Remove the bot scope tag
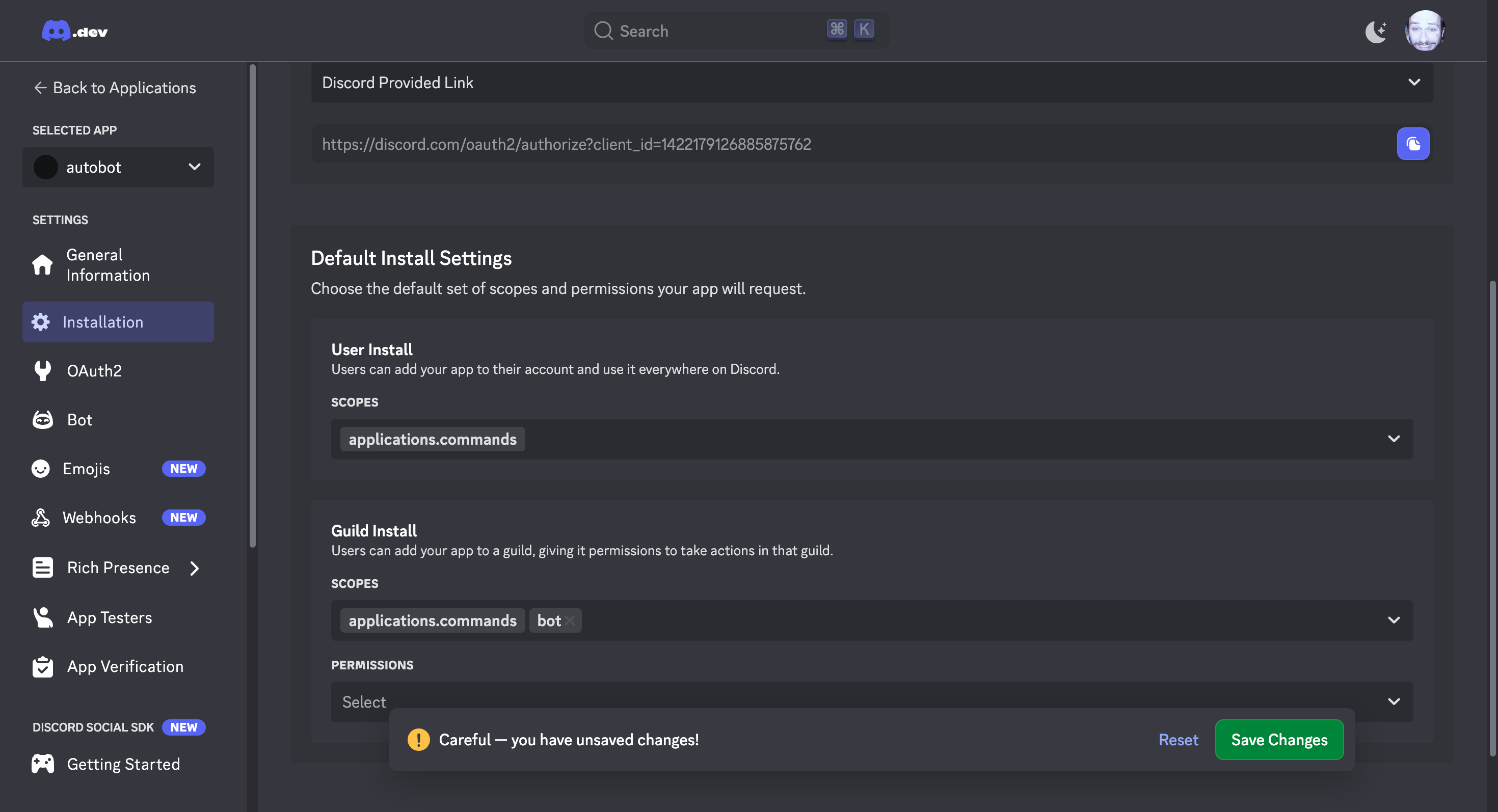The height and width of the screenshot is (812, 1498). 570,621
